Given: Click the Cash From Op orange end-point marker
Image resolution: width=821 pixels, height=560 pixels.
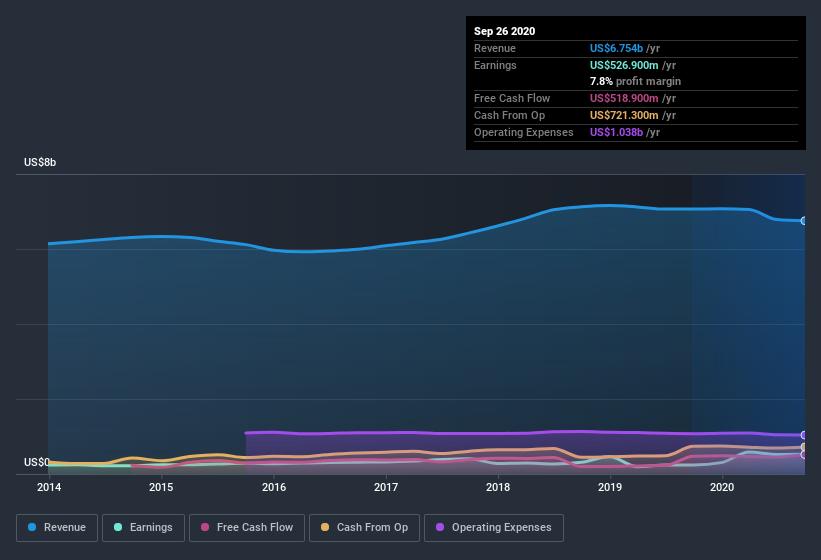Looking at the screenshot, I should [804, 447].
